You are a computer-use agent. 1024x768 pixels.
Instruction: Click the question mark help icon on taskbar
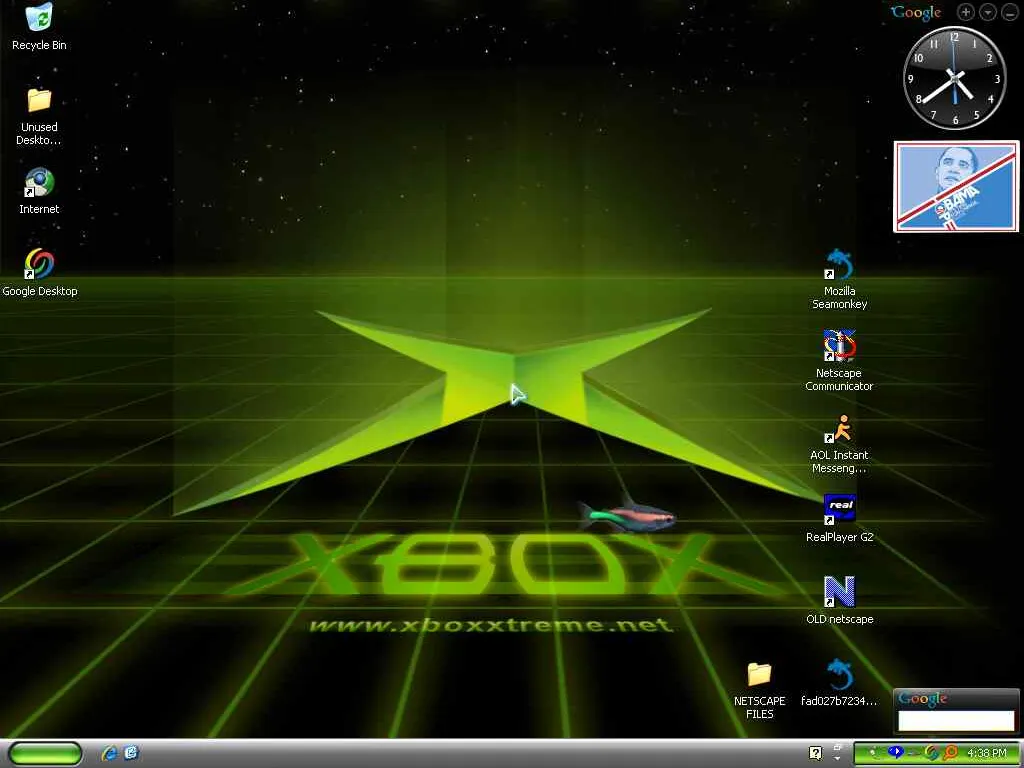(816, 753)
